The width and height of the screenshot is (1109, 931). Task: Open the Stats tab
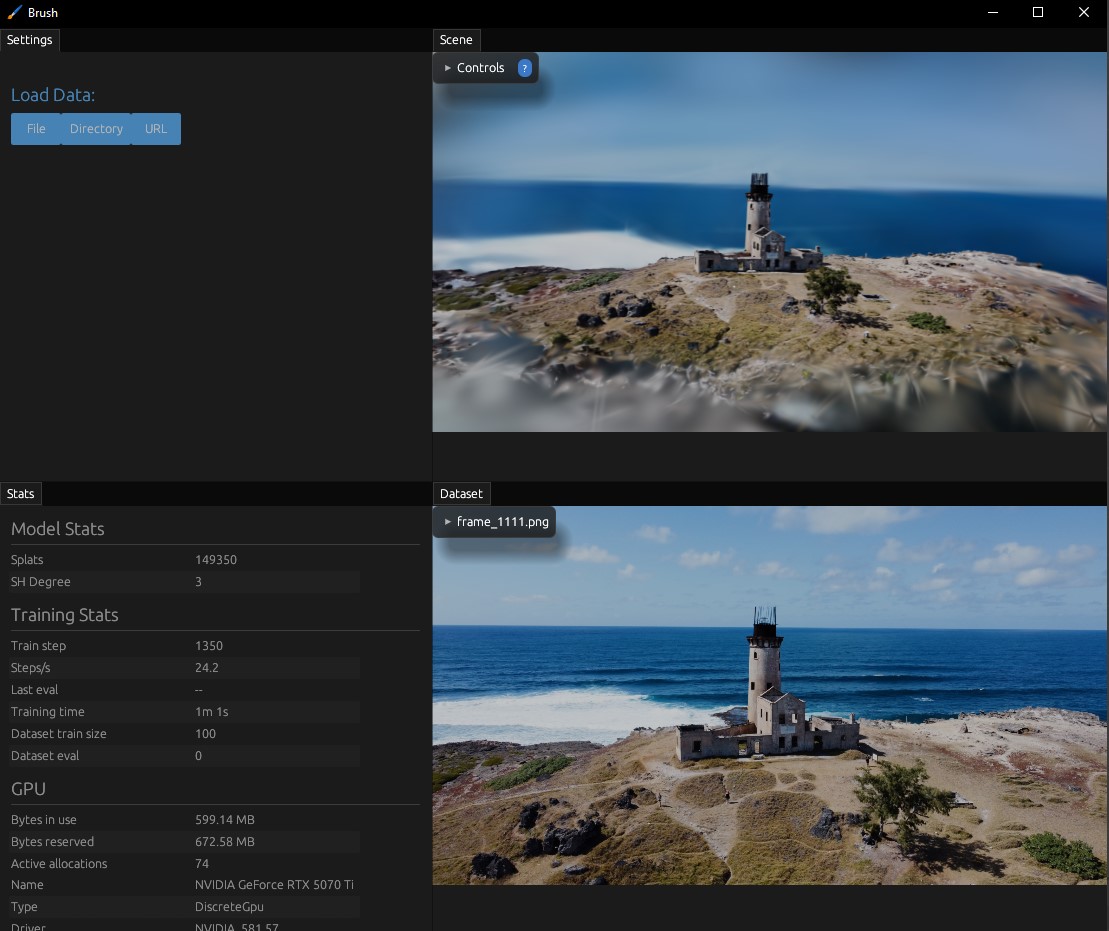[21, 493]
